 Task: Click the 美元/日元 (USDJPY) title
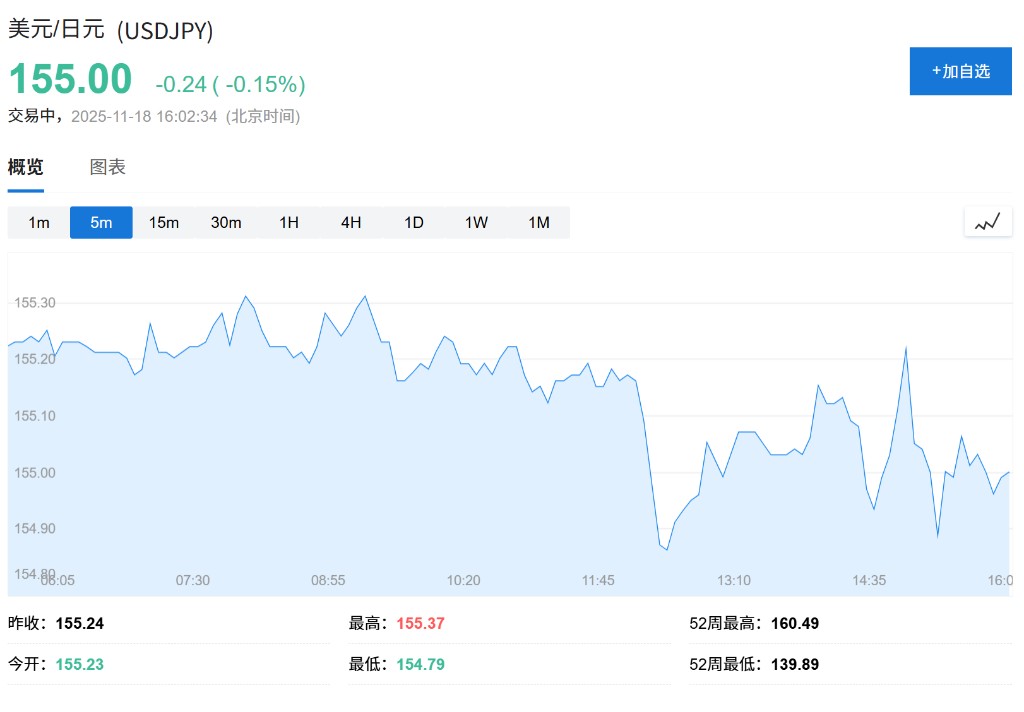111,29
